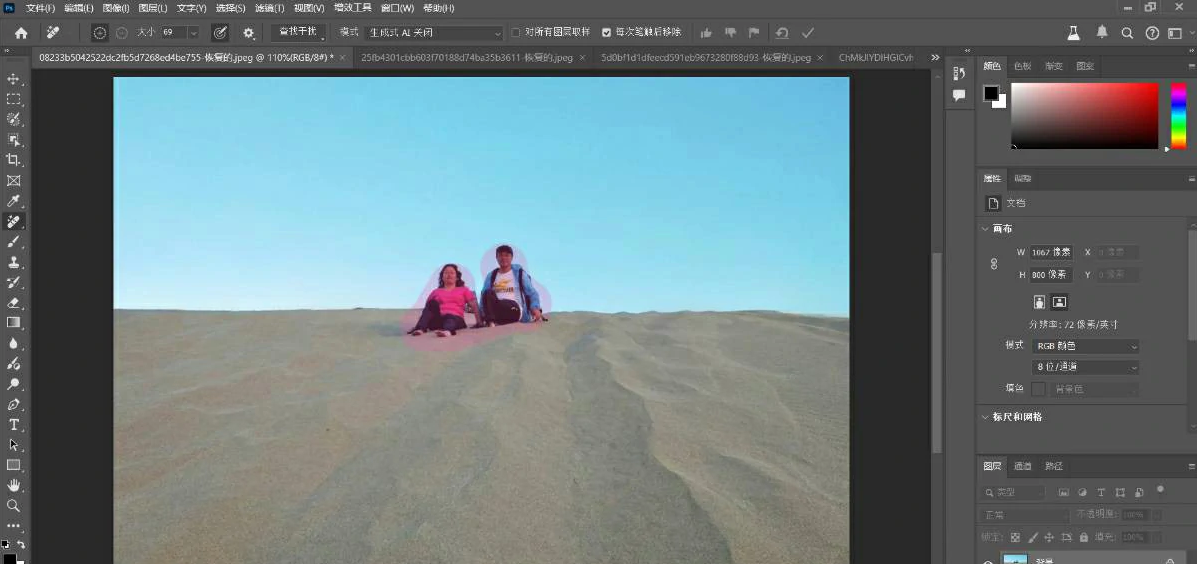Switch to the 通道 tab
1197x564 pixels.
pyautogui.click(x=1023, y=466)
